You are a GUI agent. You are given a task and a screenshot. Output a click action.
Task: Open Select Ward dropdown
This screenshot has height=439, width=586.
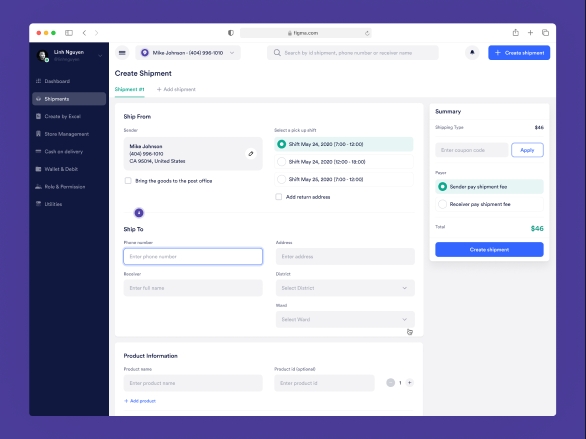coord(345,319)
